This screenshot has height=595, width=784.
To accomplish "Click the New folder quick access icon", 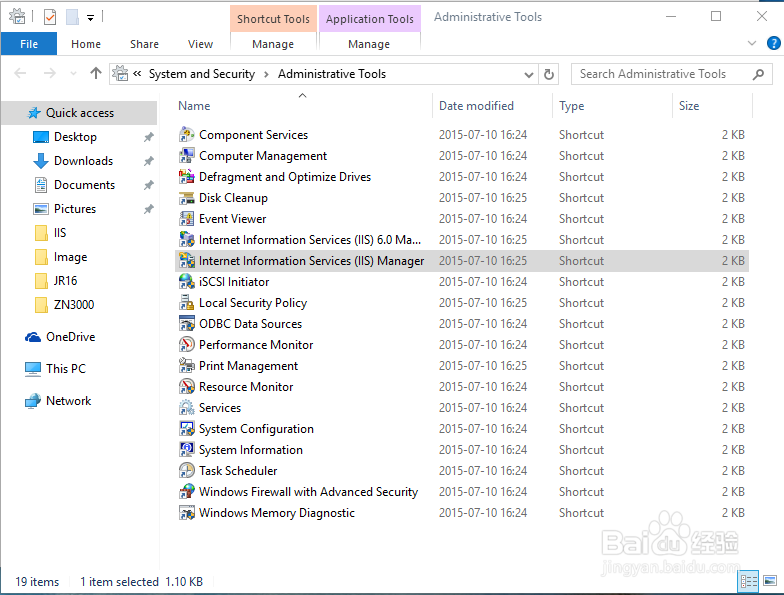I will pos(72,18).
